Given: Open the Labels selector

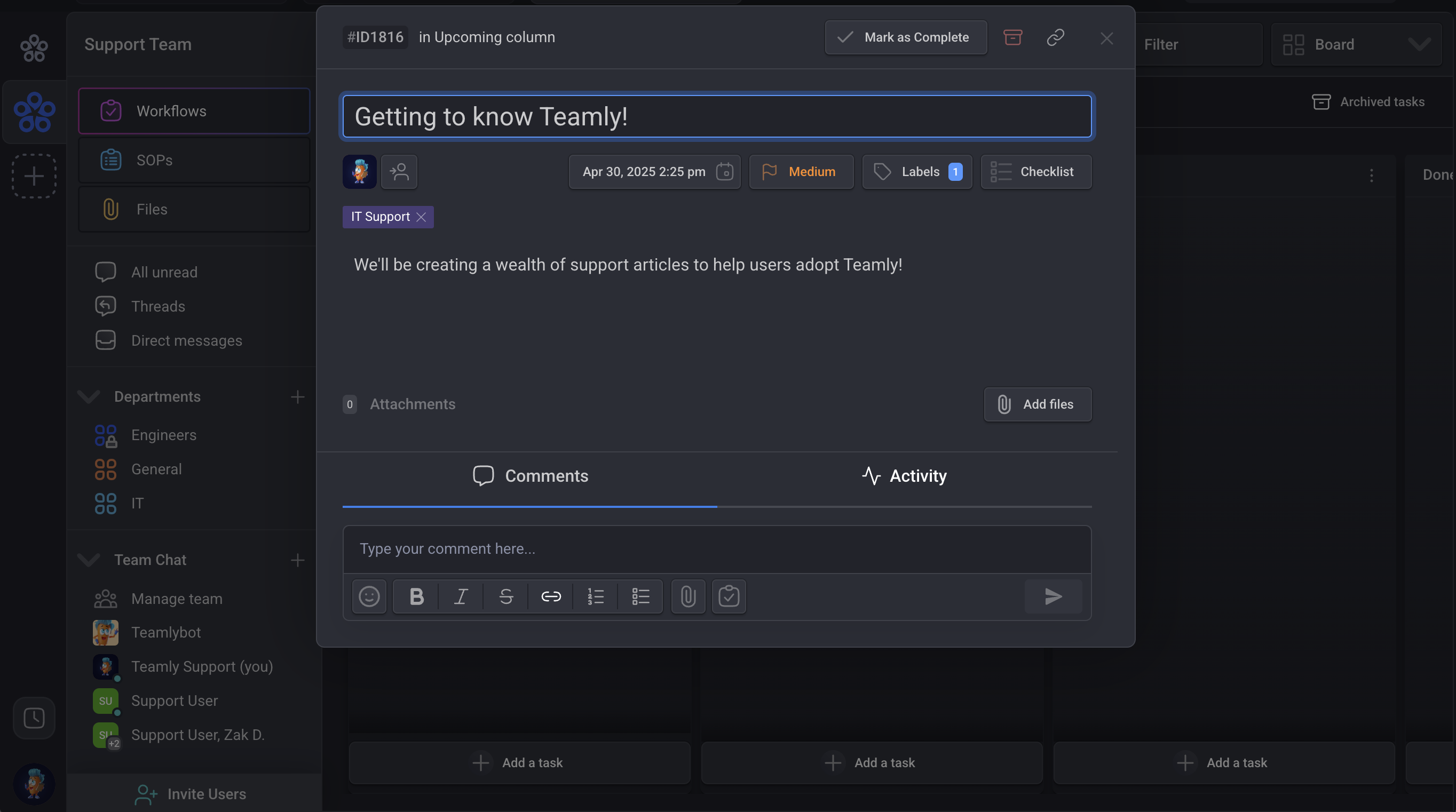Looking at the screenshot, I should 917,172.
